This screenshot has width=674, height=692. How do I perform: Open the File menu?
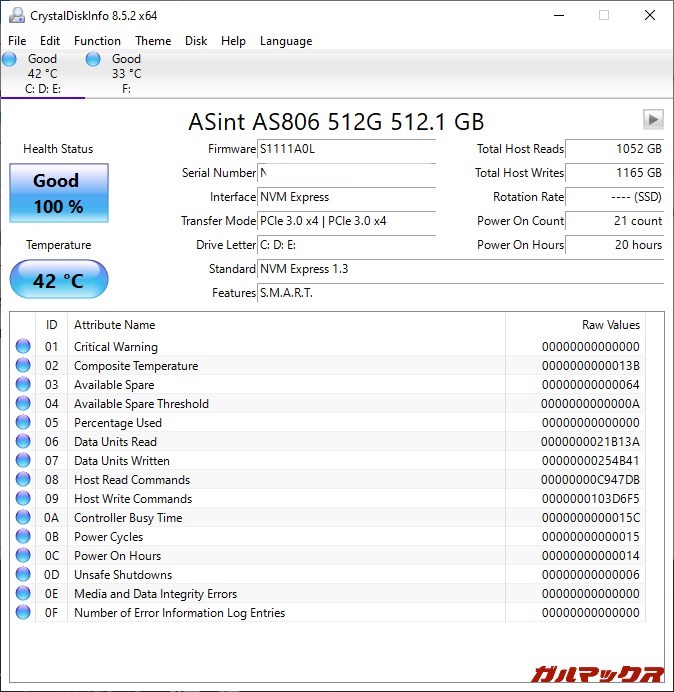point(17,41)
